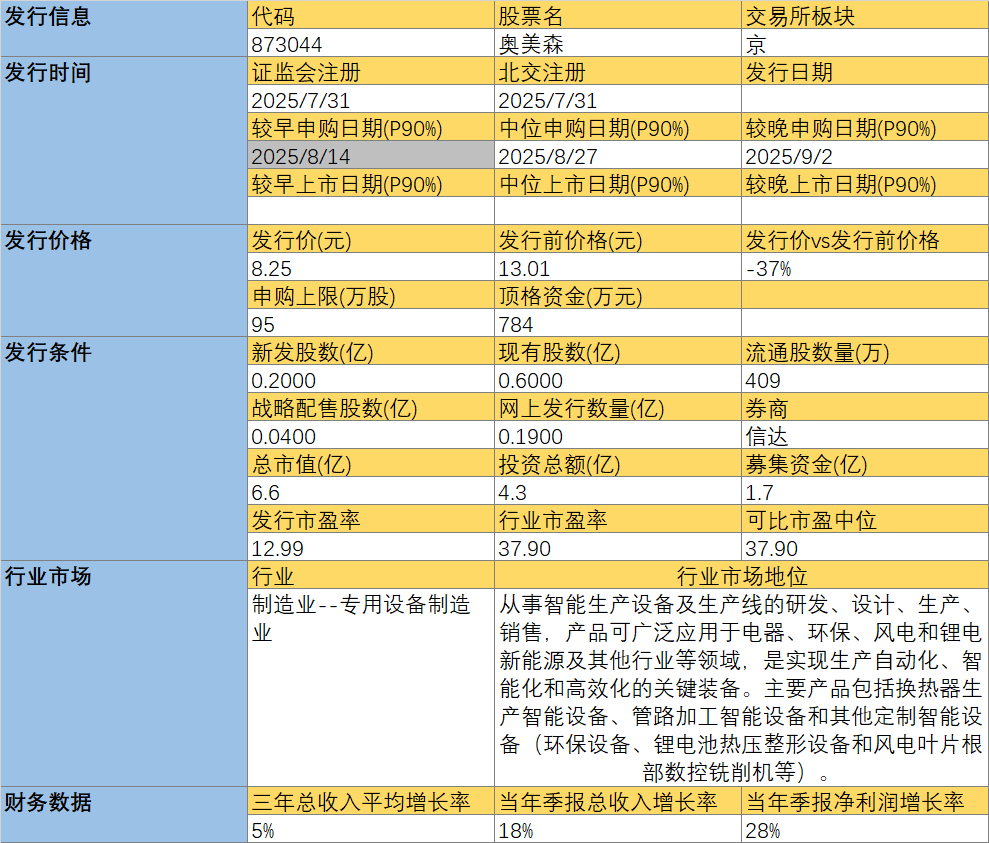989x843 pixels.
Task: Click the P/E value 12.99
Action: click(371, 547)
